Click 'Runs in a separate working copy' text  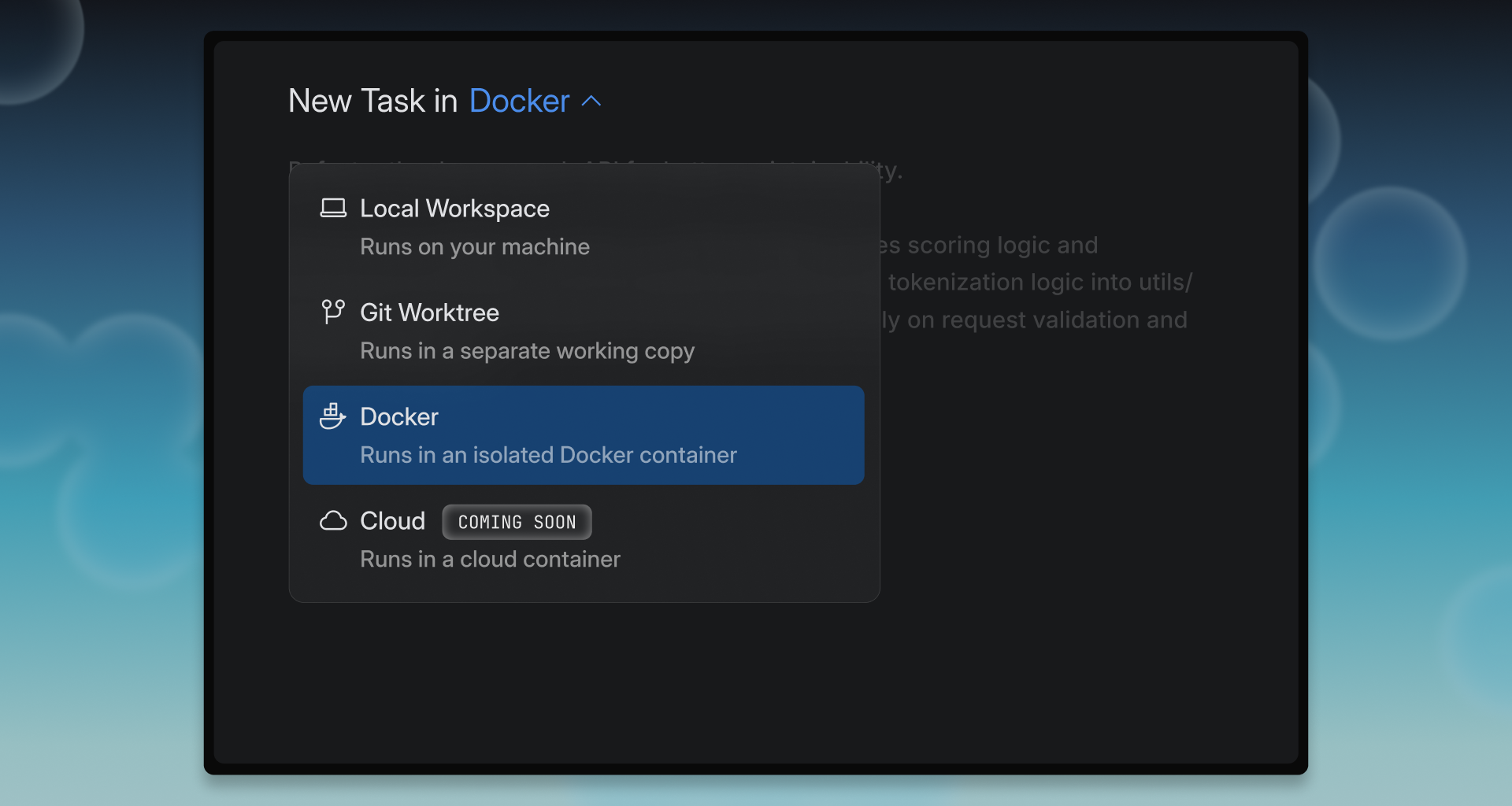[x=527, y=351]
